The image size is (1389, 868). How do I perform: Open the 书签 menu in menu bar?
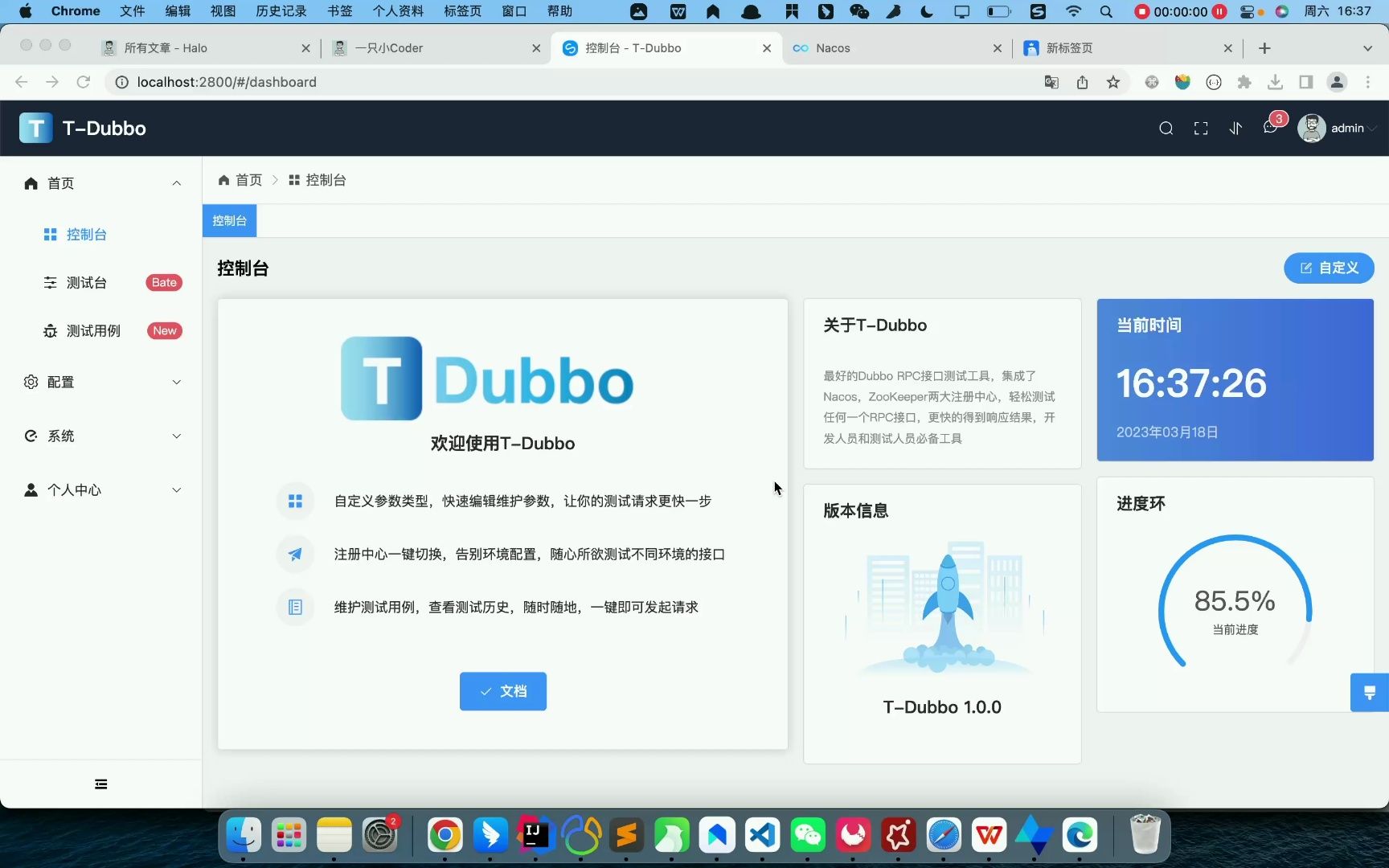coord(340,11)
